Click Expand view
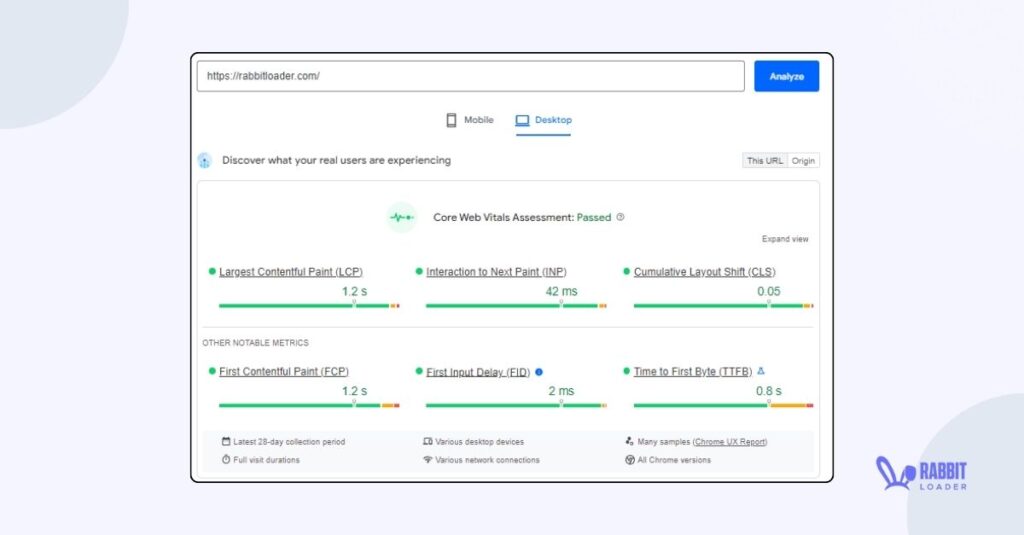The image size is (1024, 535). click(x=785, y=239)
